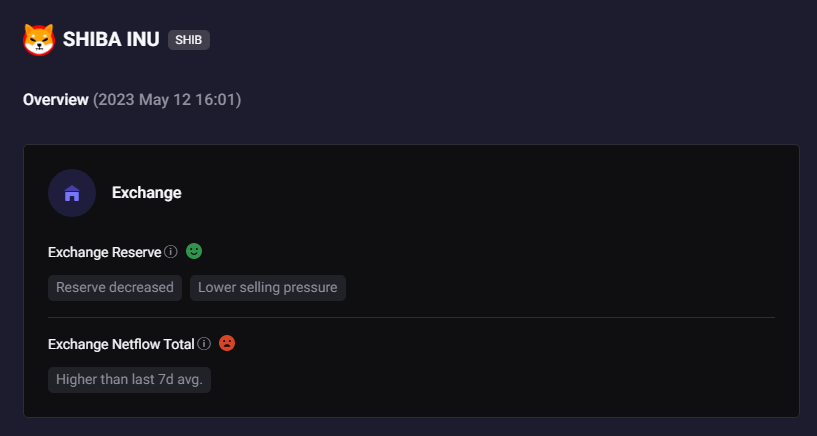
Task: Click the 2023 May 12 16:01 timestamp
Action: (167, 100)
